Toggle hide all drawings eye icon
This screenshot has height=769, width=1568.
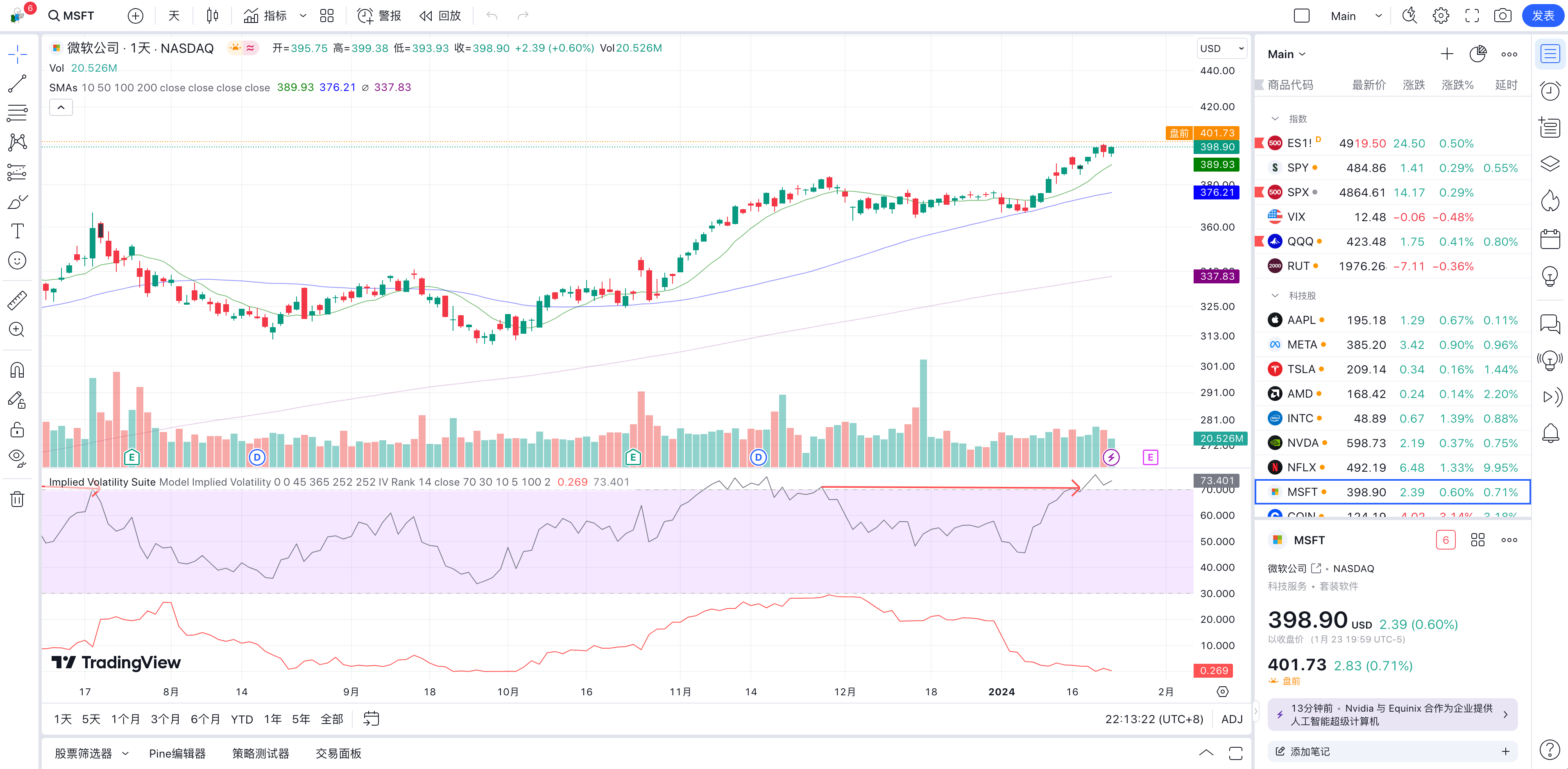[x=18, y=459]
